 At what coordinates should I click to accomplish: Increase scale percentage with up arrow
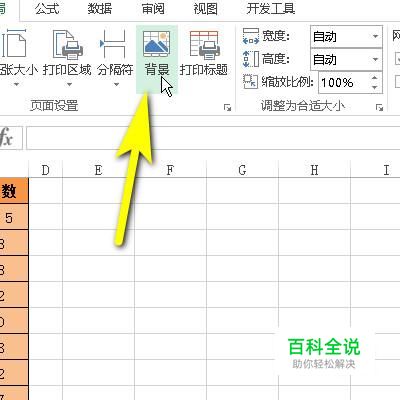(x=375, y=78)
